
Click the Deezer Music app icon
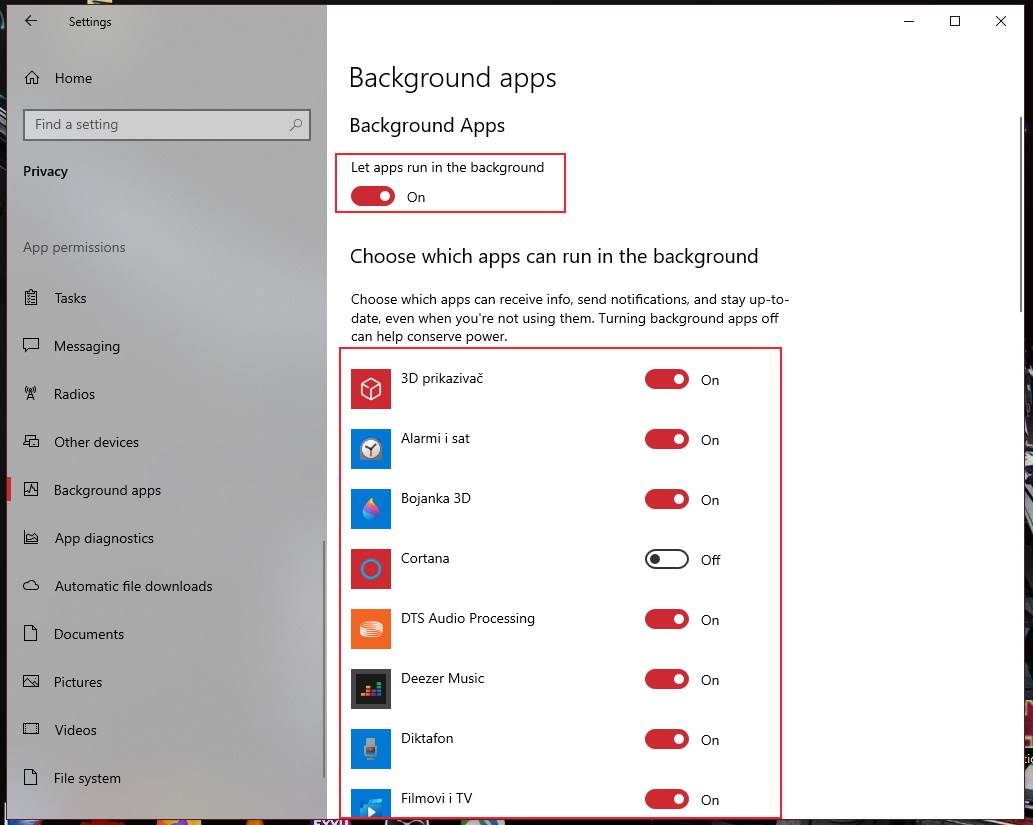coord(371,689)
